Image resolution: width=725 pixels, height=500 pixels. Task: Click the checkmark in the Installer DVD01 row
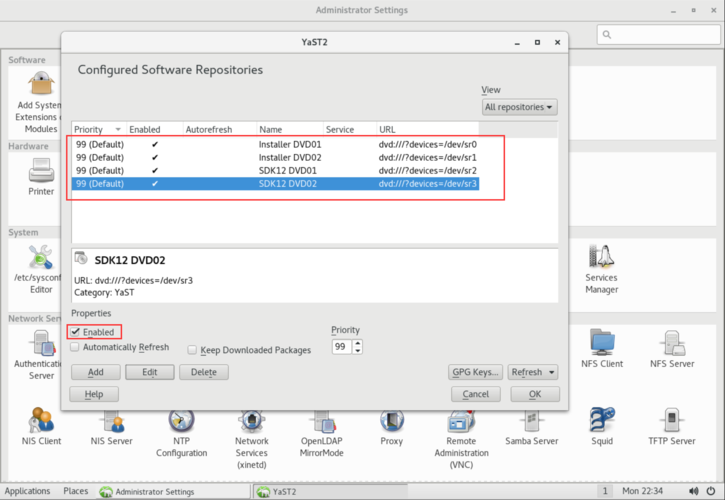click(x=155, y=144)
